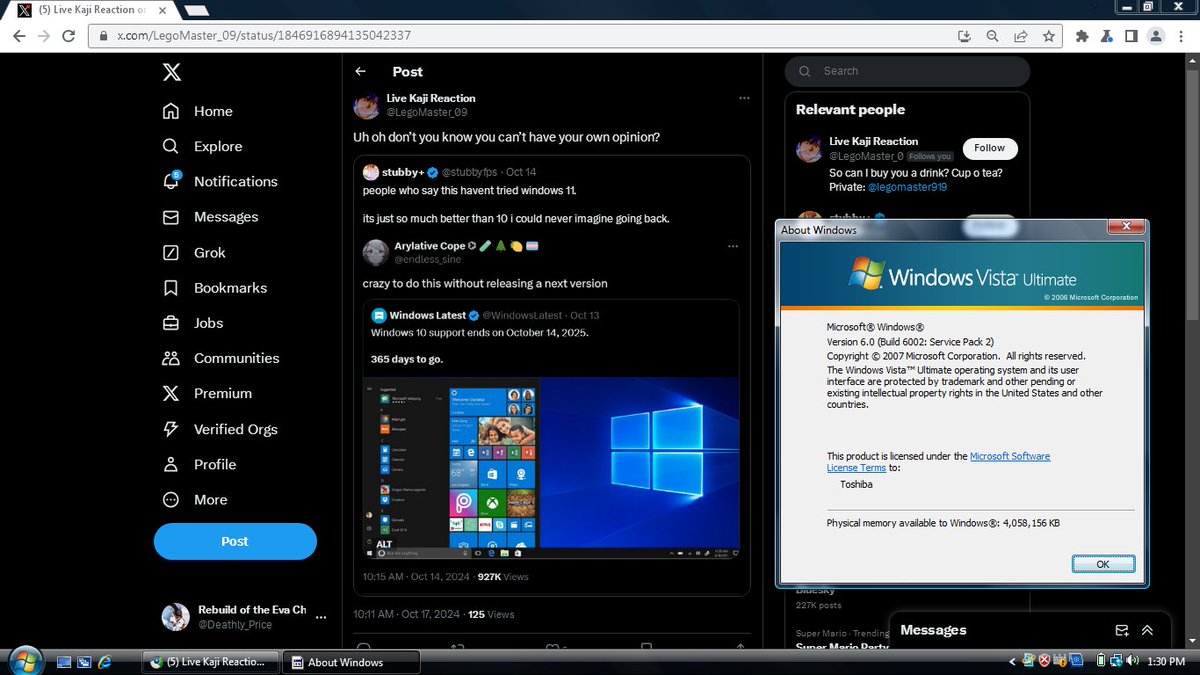Click the browser address bar URL
Image resolution: width=1200 pixels, height=675 pixels.
(264, 35)
